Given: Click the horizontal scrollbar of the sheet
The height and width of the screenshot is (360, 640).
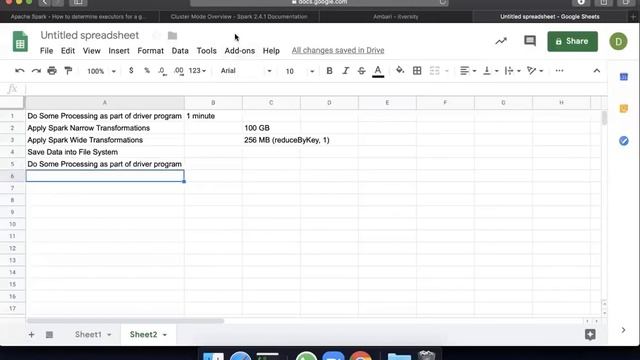Looking at the screenshot, I should [125, 321].
